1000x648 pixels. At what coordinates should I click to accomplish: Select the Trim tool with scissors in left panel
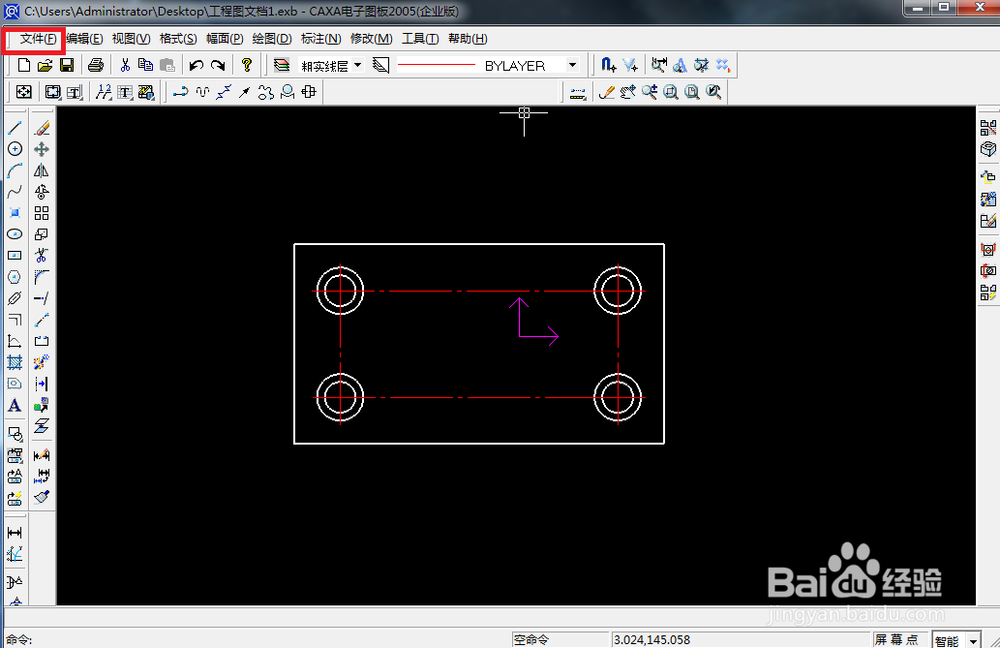click(42, 255)
